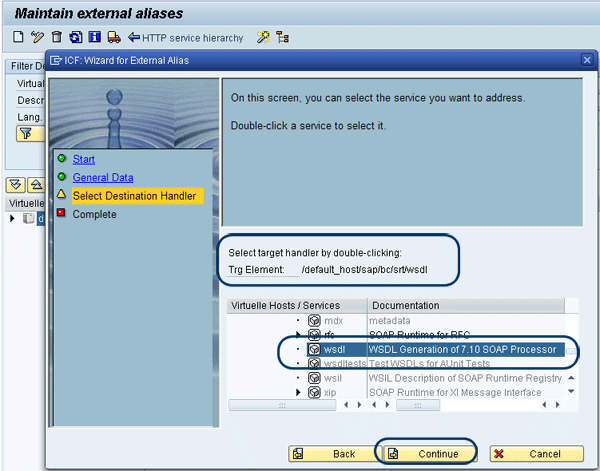Select the wsil service entry
This screenshot has width=600, height=471.
click(333, 378)
